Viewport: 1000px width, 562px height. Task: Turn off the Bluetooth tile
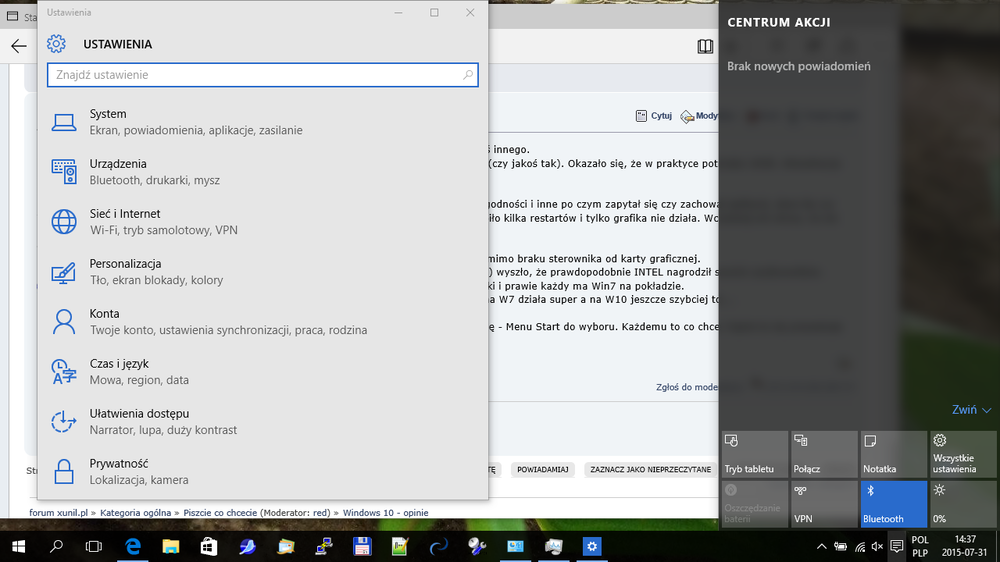point(893,504)
